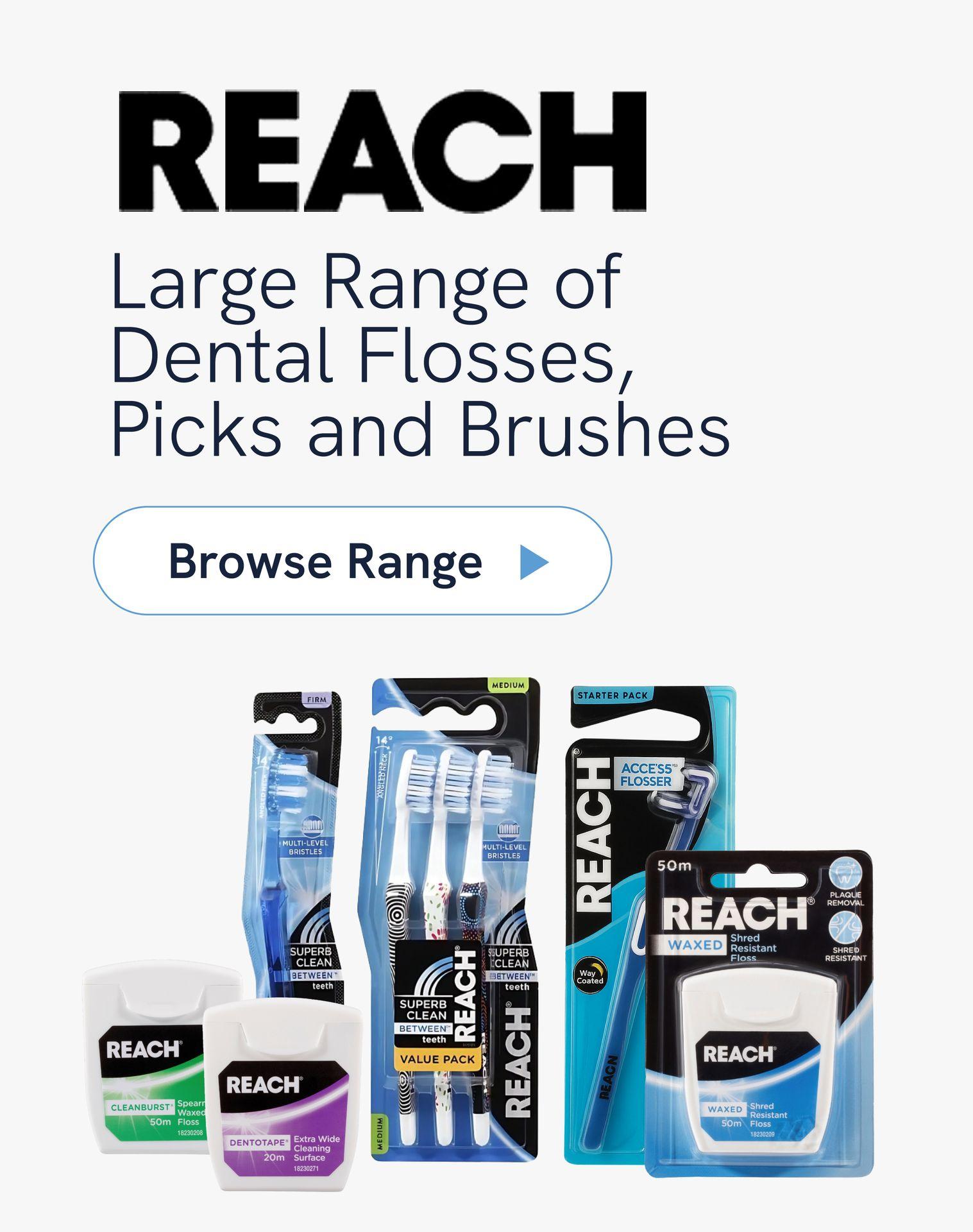Click the yellow Value Pack label

(x=437, y=1059)
